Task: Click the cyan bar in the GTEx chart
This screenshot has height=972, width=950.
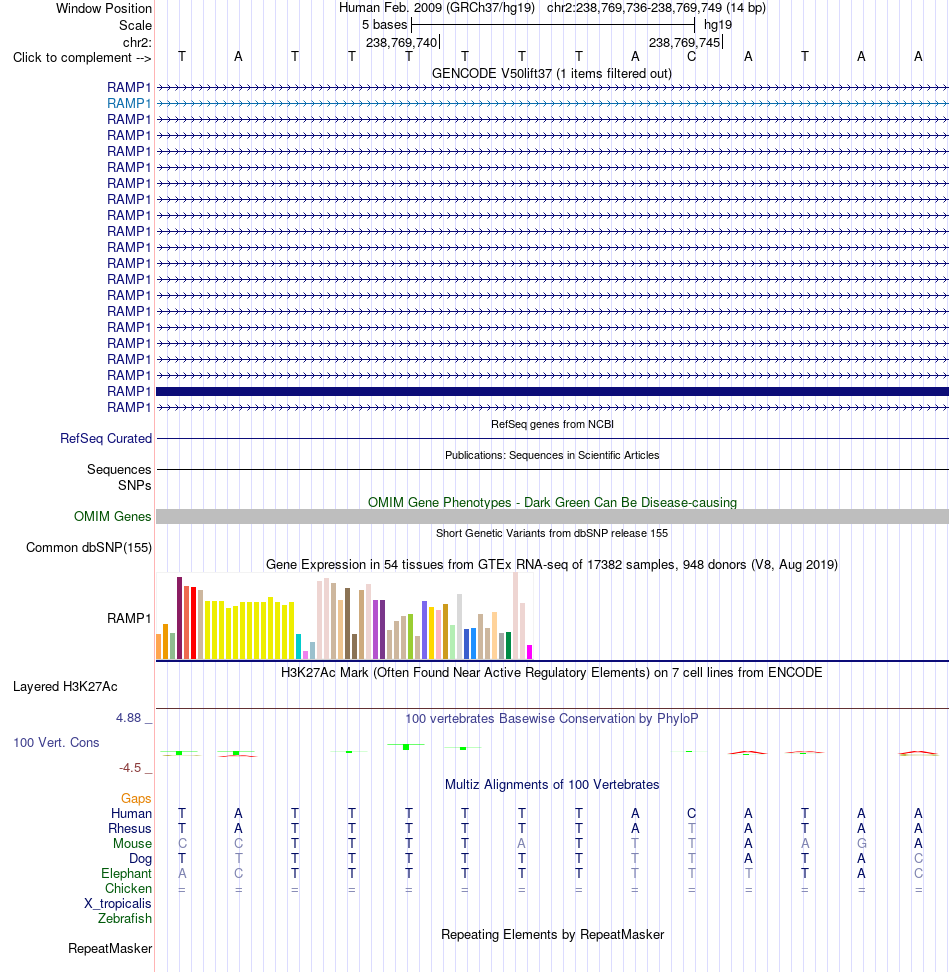Action: click(x=299, y=646)
